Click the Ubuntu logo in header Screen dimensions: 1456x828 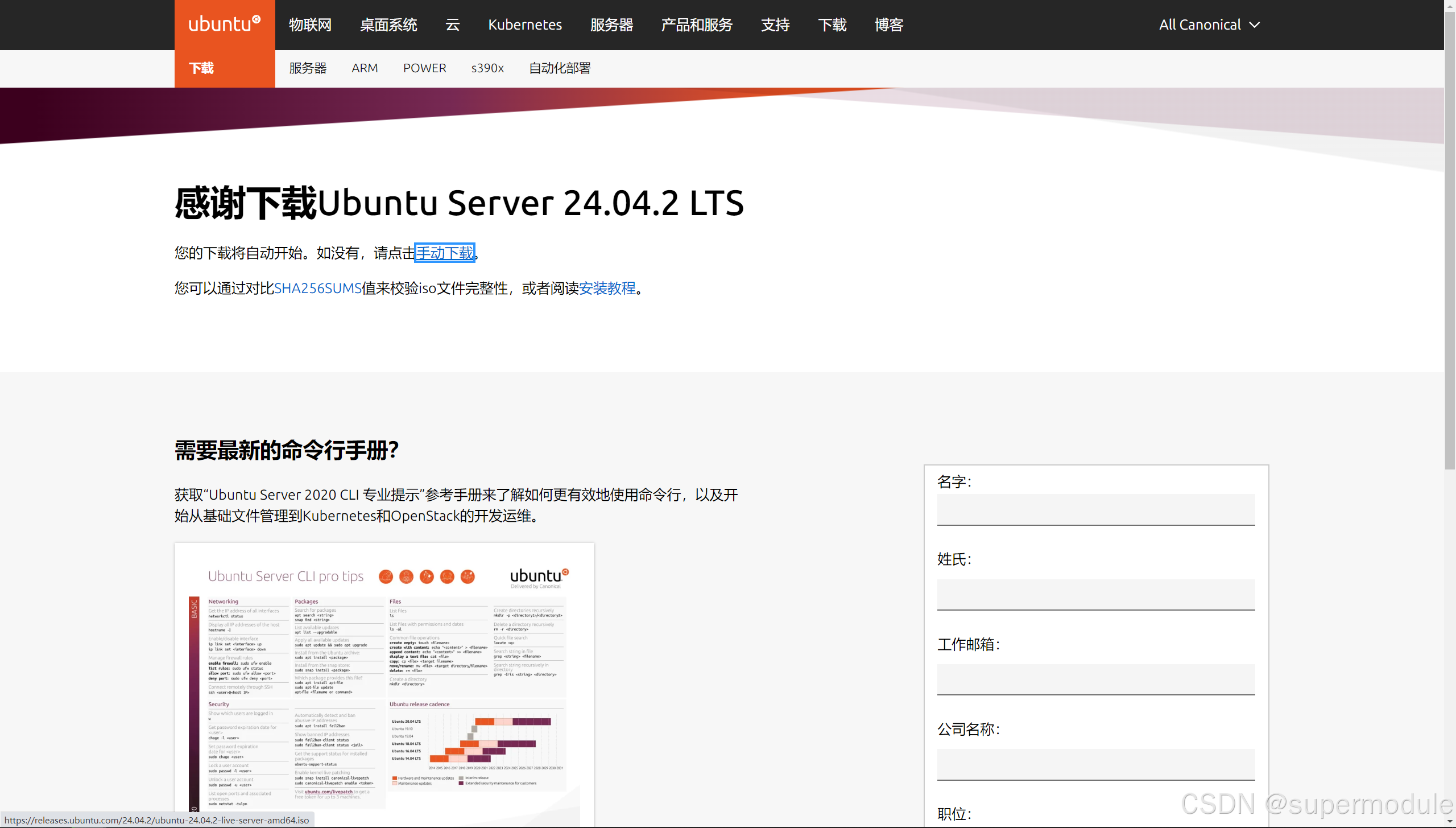[224, 24]
